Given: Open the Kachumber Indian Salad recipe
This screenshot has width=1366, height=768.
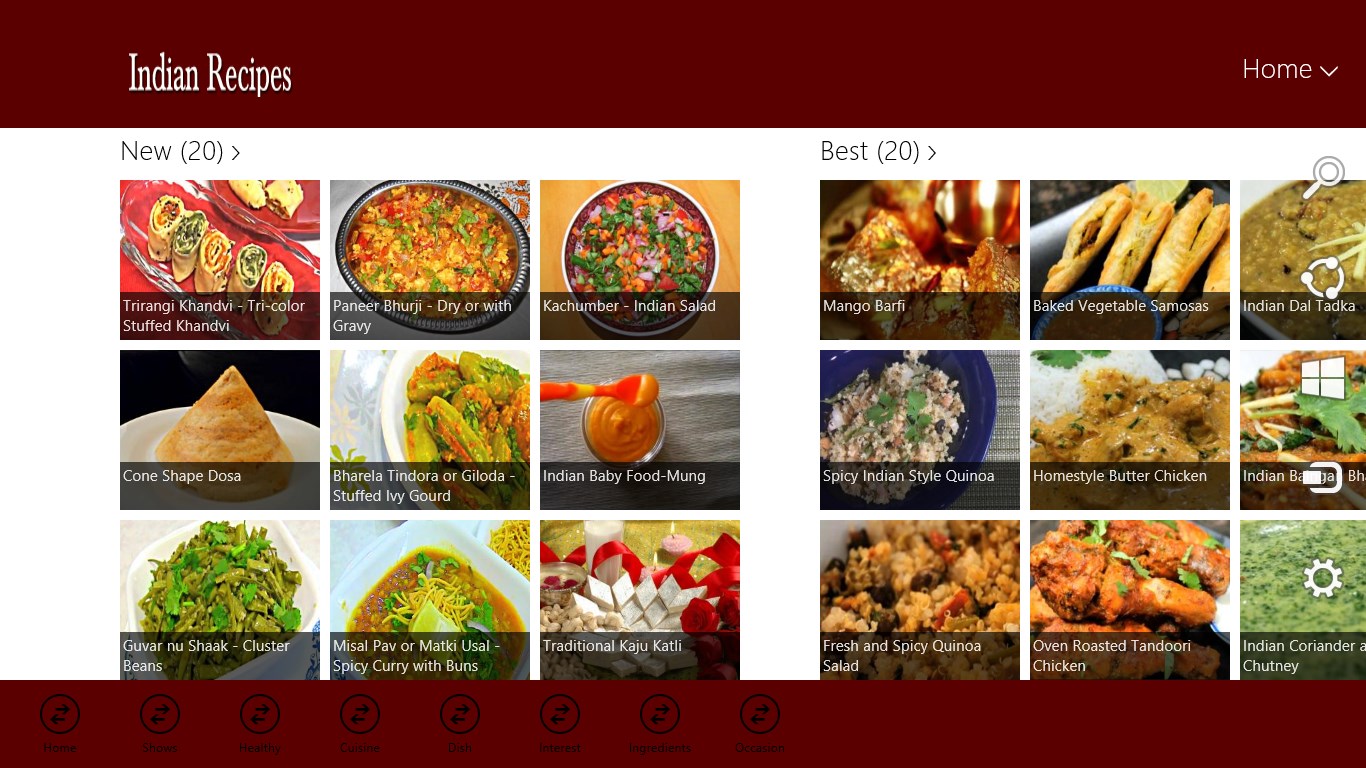Looking at the screenshot, I should (640, 260).
